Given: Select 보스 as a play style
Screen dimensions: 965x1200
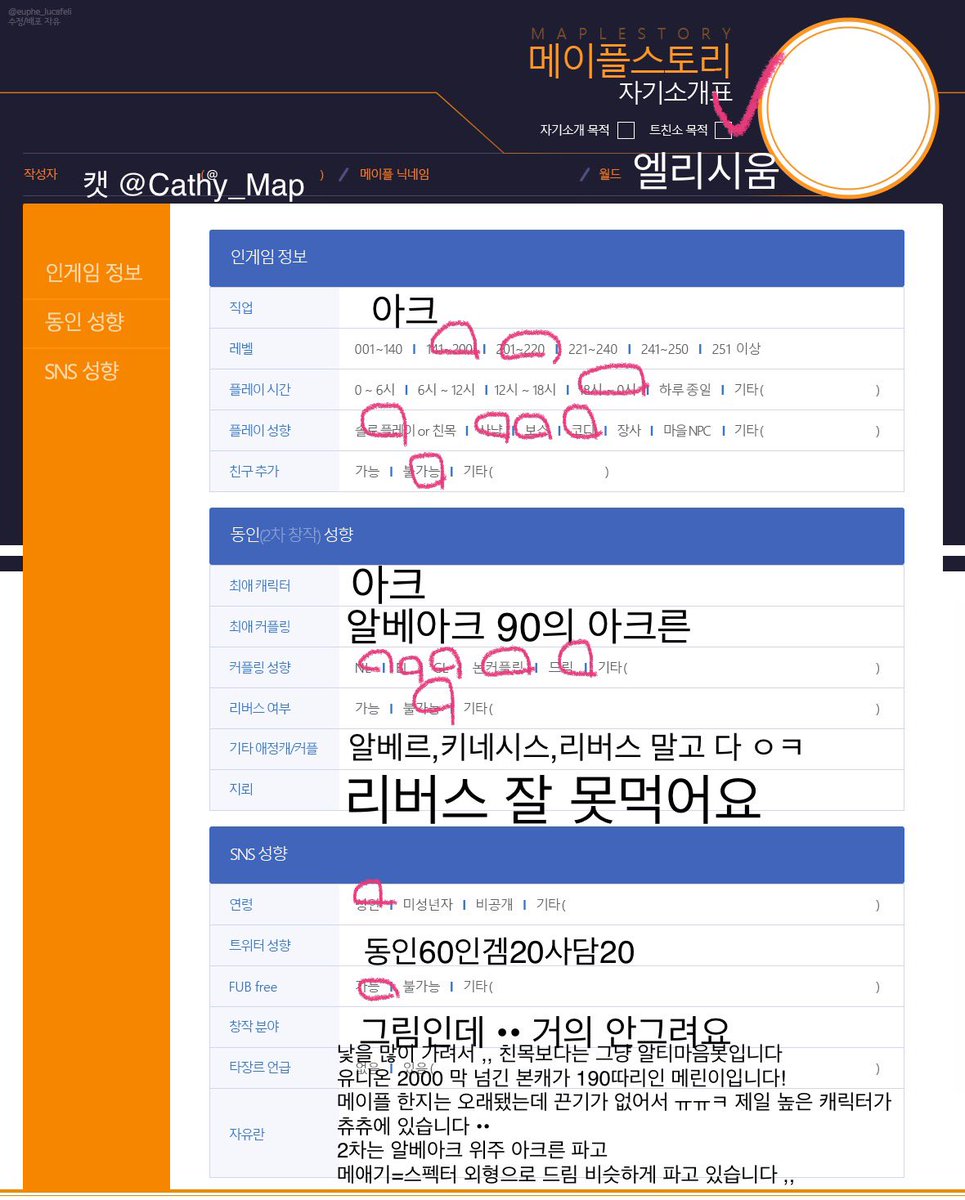Looking at the screenshot, I should tap(537, 430).
